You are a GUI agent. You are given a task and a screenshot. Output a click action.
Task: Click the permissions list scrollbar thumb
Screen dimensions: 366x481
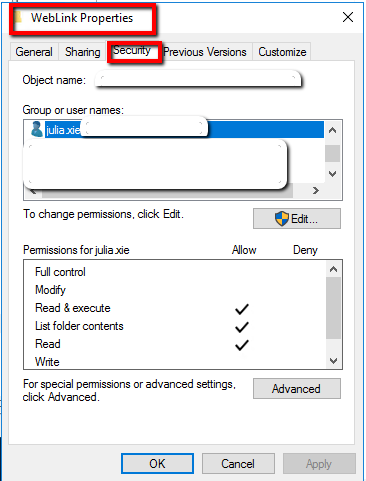tap(333, 308)
